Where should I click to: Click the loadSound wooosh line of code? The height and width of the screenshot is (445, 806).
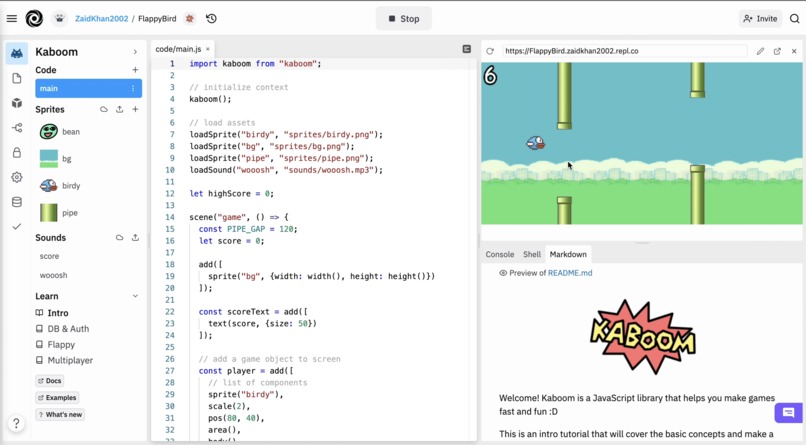coord(286,170)
